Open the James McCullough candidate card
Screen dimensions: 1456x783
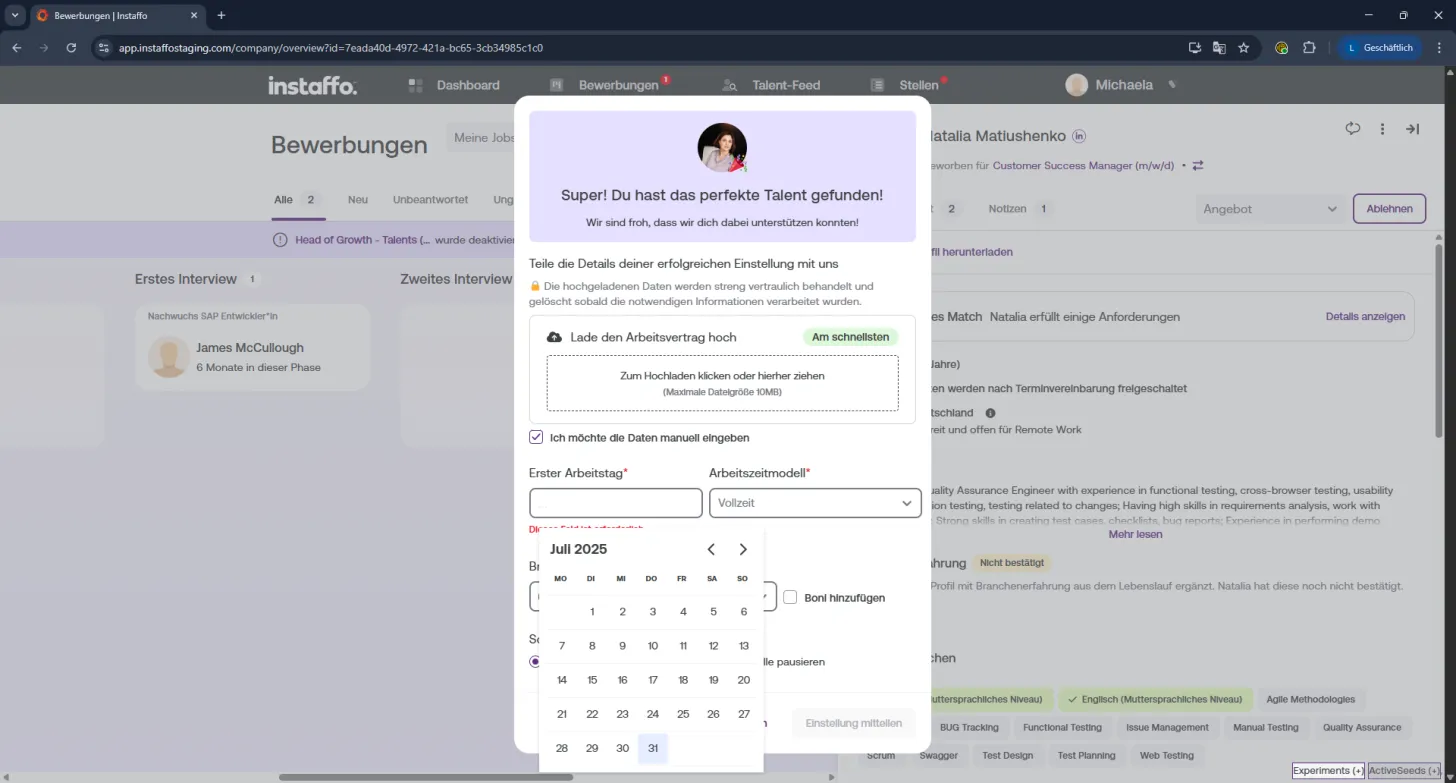coord(253,348)
